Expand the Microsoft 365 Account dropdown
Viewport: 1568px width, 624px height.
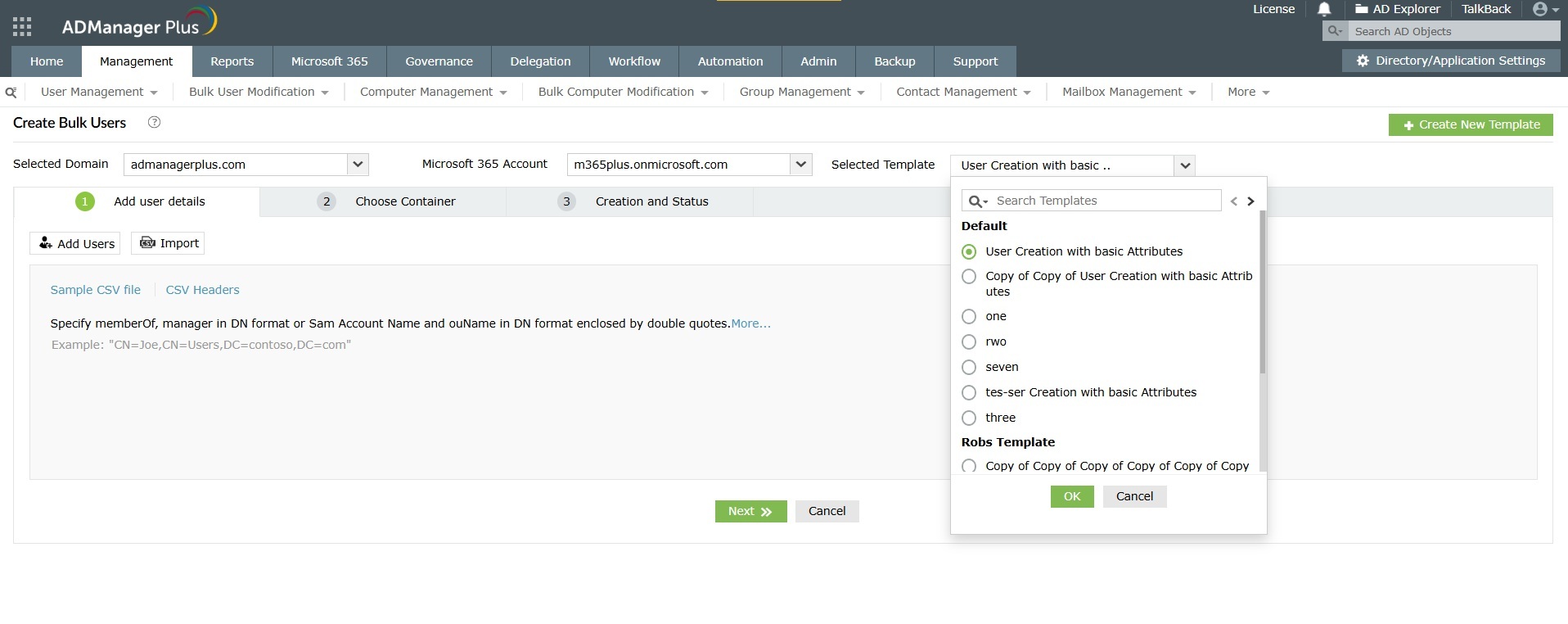click(x=801, y=165)
